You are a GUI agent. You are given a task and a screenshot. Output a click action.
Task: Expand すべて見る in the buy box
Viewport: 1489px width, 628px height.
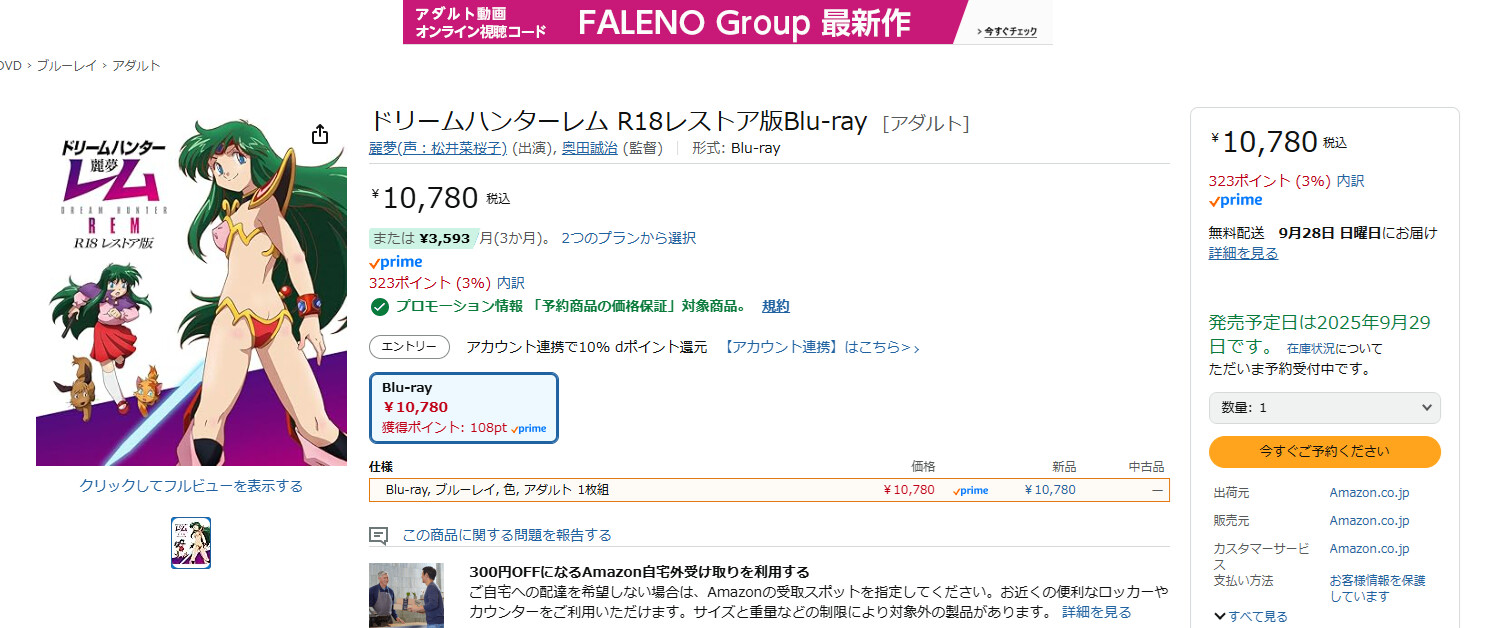pyautogui.click(x=1251, y=616)
